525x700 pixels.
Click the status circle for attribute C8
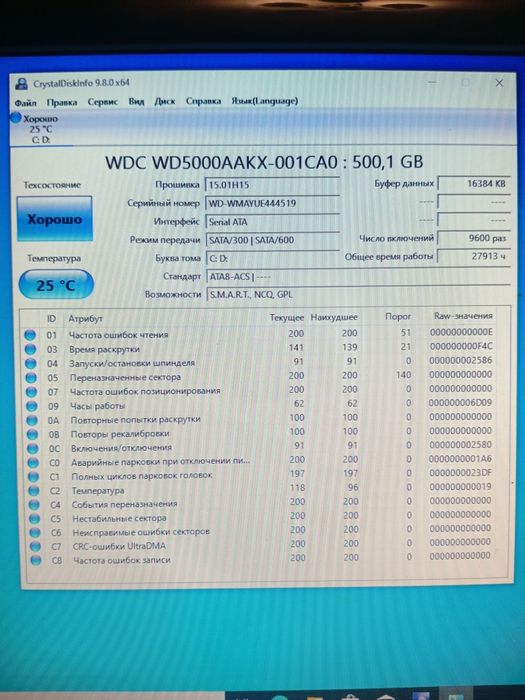[x=35, y=560]
